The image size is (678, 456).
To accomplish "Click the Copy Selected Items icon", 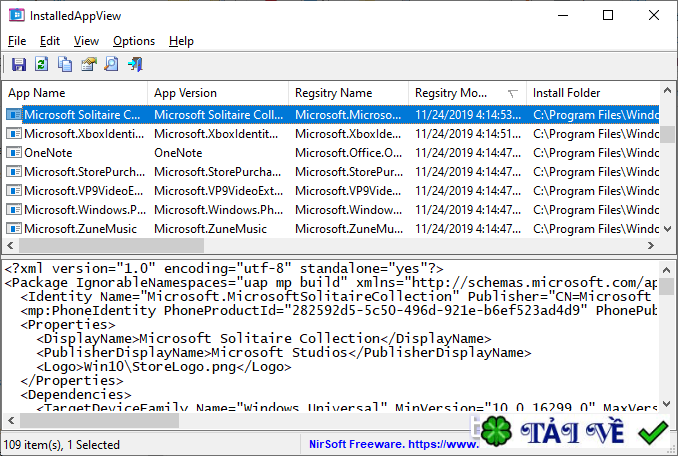I will (x=65, y=64).
